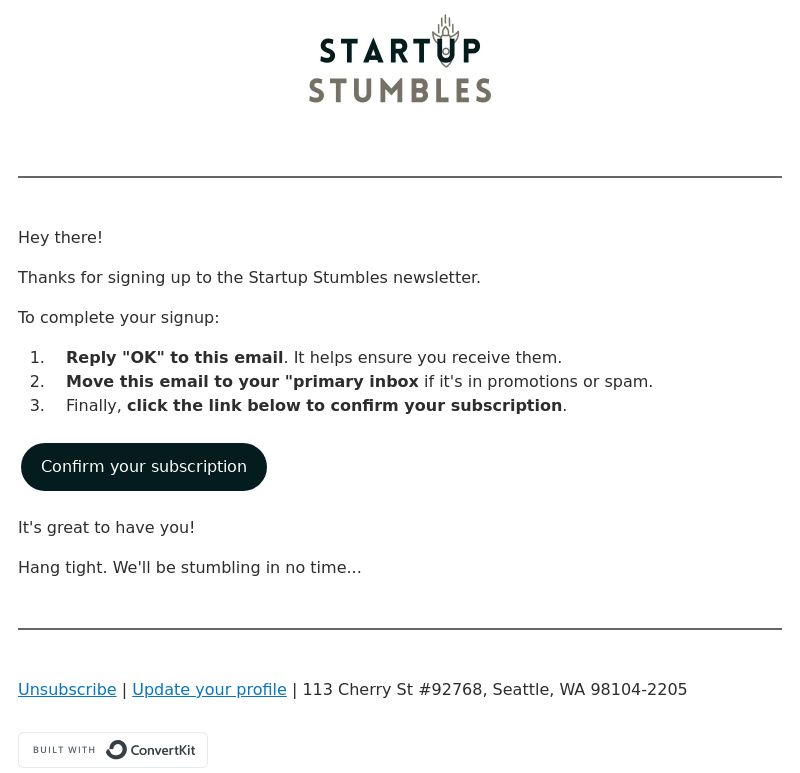
Task: Click the Move this email to primary inbox step
Action: pos(359,381)
